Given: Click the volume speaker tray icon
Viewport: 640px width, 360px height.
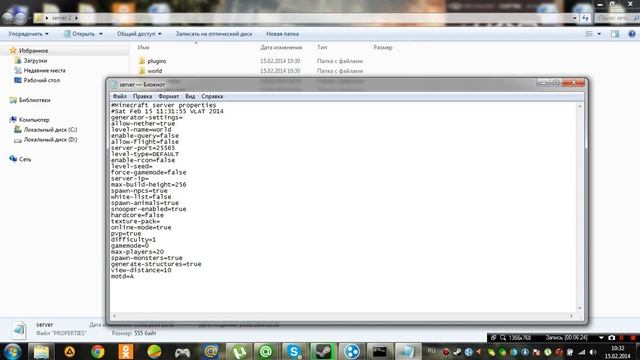Looking at the screenshot, I should pyautogui.click(x=593, y=352).
